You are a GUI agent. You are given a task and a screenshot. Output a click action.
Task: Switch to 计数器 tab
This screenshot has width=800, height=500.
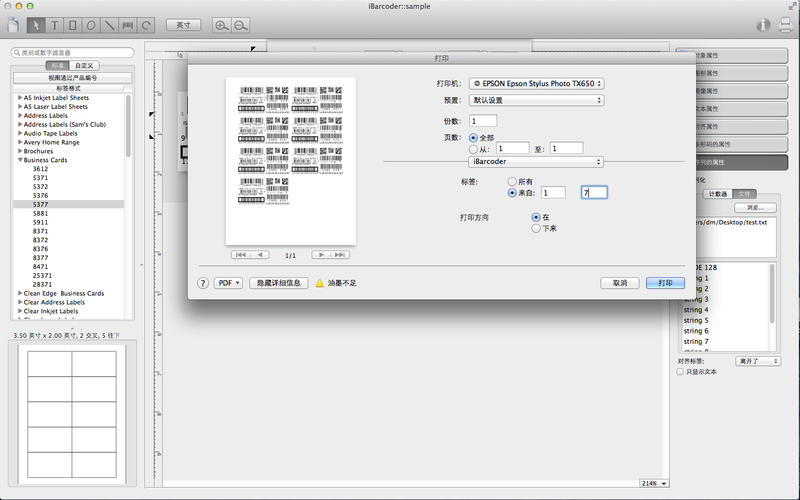point(718,194)
